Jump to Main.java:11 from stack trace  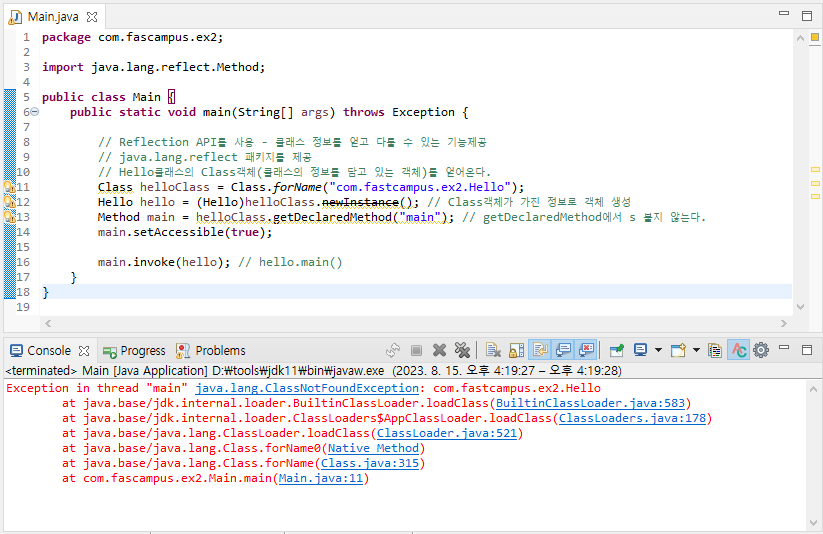coord(321,478)
